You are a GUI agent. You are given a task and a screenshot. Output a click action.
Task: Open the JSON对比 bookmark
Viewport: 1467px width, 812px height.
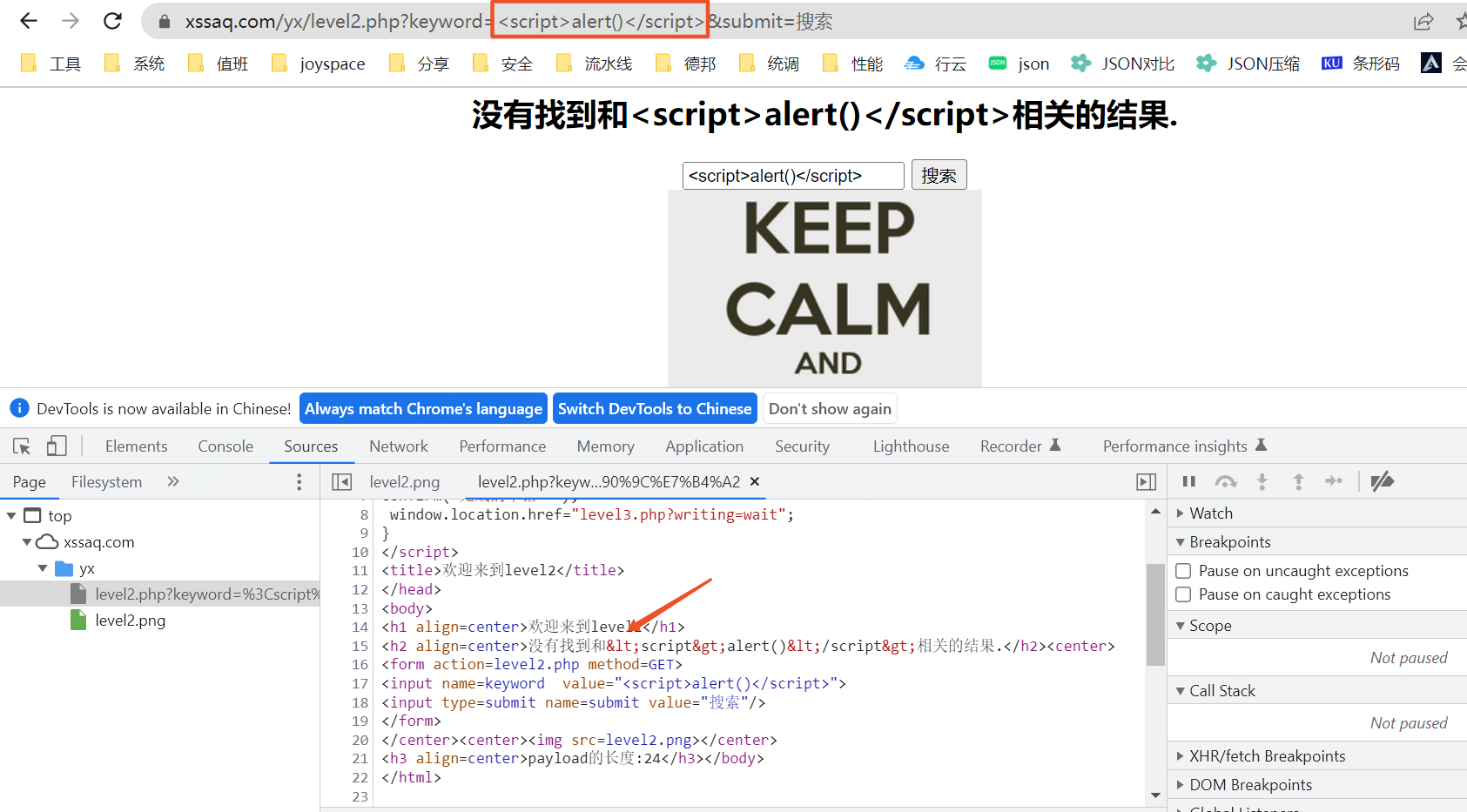tap(1123, 63)
